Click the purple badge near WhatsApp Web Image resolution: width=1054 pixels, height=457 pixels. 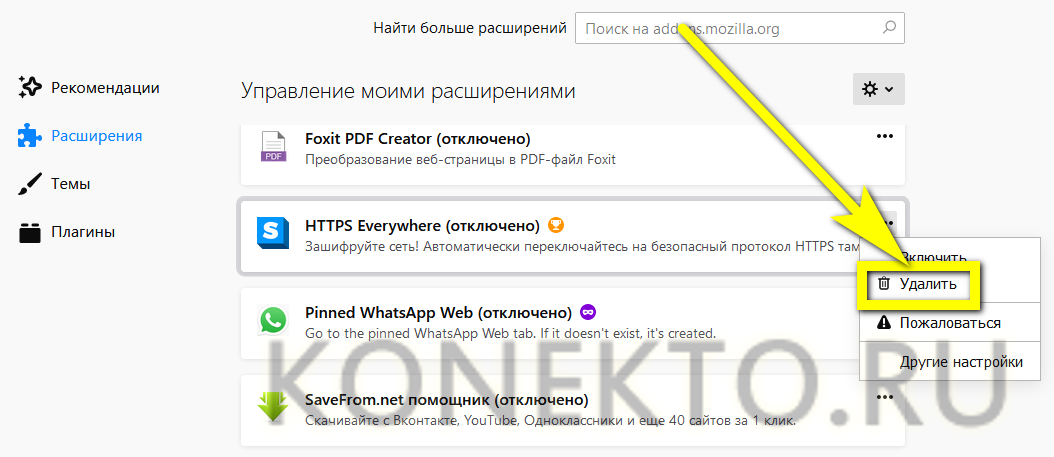[588, 312]
